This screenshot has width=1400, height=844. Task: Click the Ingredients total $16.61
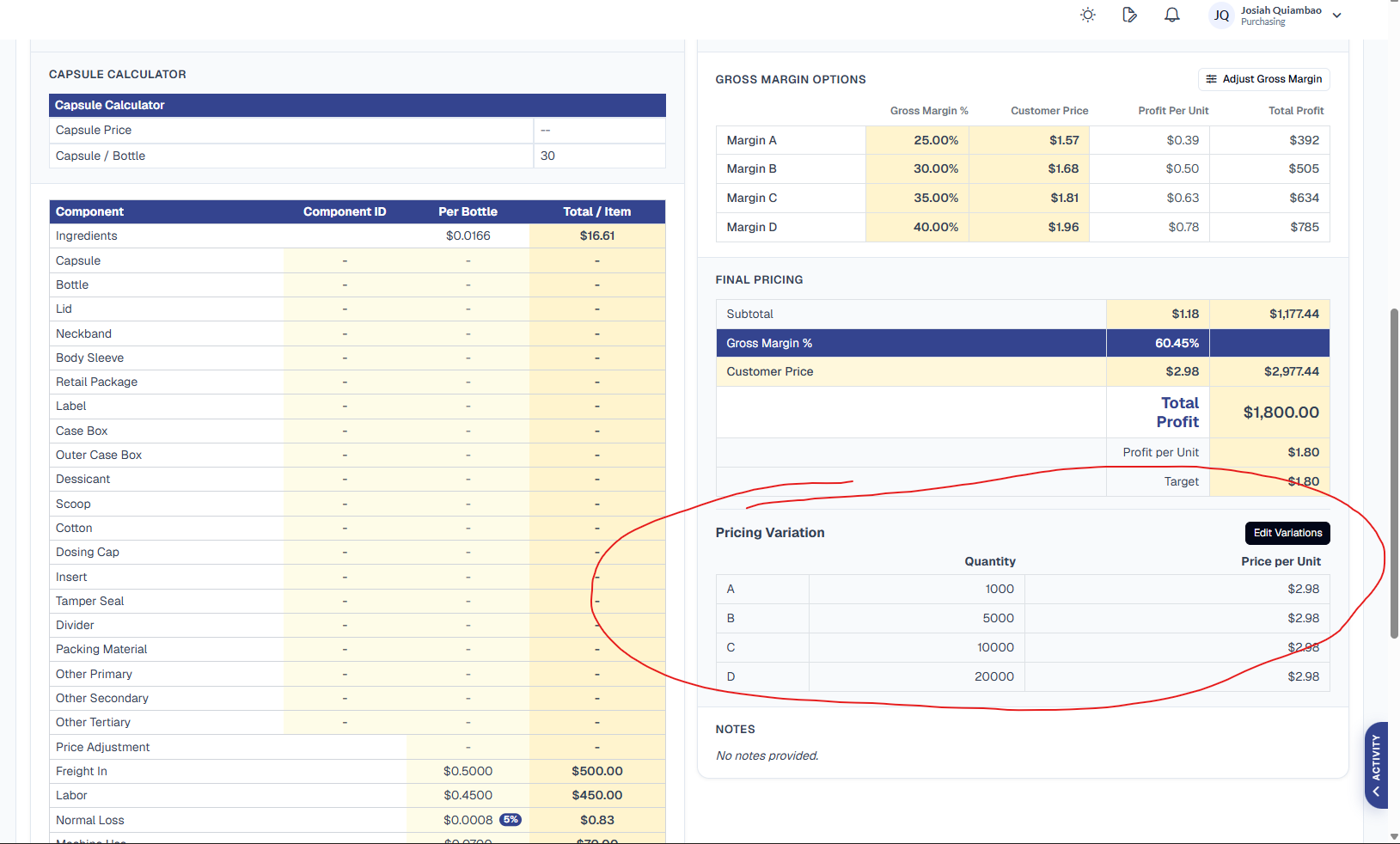[597, 235]
